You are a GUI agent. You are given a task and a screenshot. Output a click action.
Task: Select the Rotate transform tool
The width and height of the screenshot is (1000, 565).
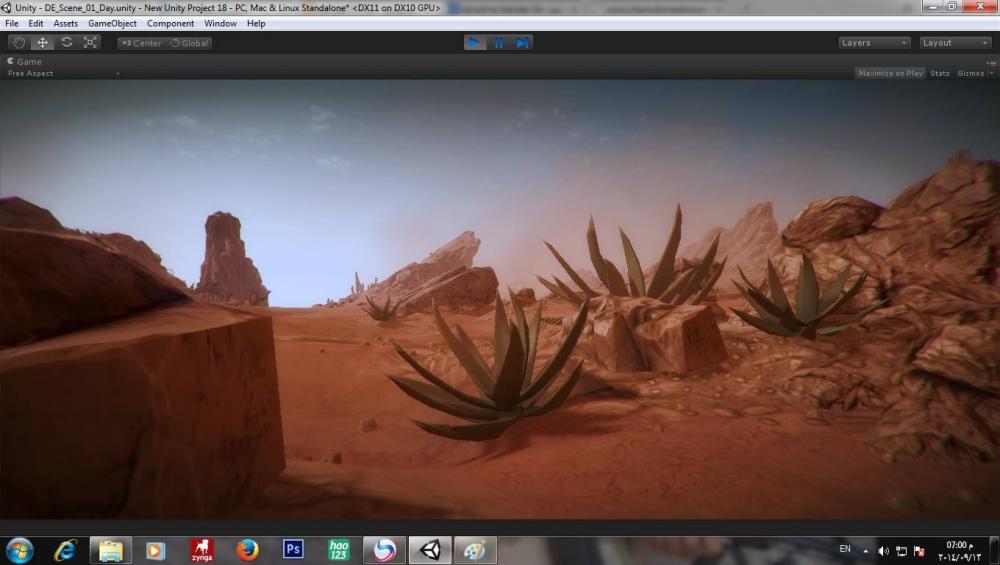pos(66,43)
